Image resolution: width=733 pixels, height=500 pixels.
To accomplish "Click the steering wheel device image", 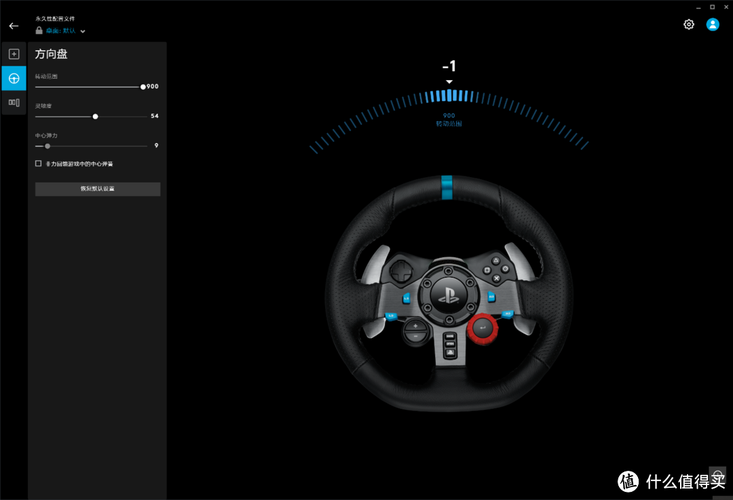I will pyautogui.click(x=449, y=293).
